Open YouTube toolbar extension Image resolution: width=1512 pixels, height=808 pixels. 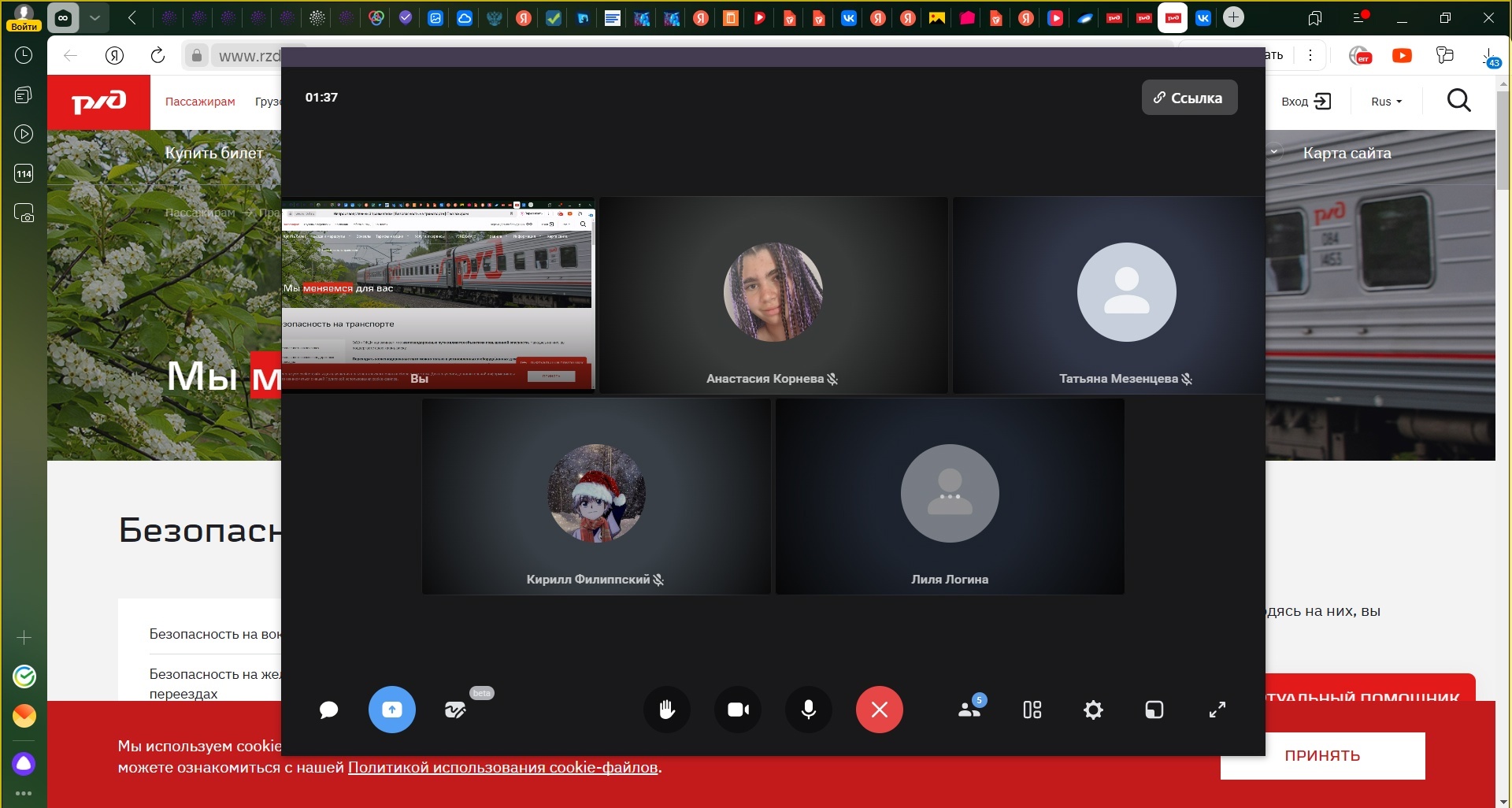1402,56
